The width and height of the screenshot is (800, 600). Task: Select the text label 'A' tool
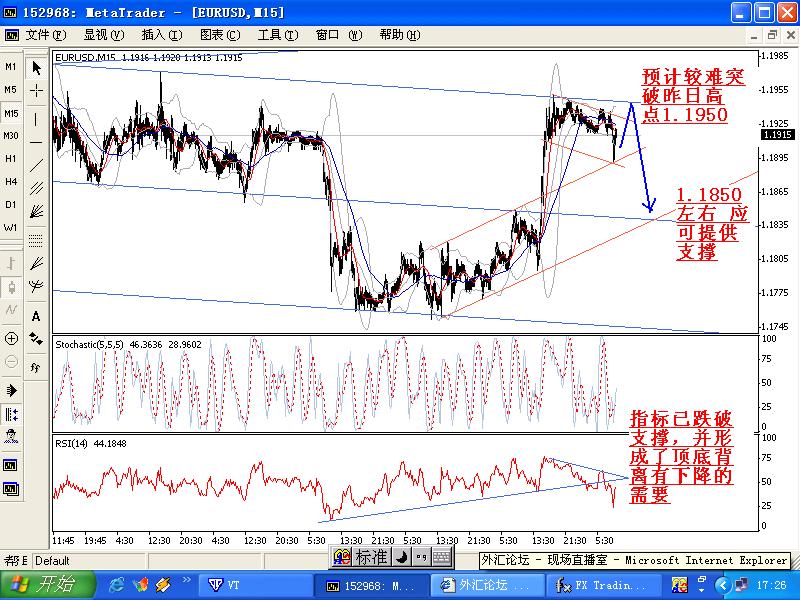tap(36, 316)
